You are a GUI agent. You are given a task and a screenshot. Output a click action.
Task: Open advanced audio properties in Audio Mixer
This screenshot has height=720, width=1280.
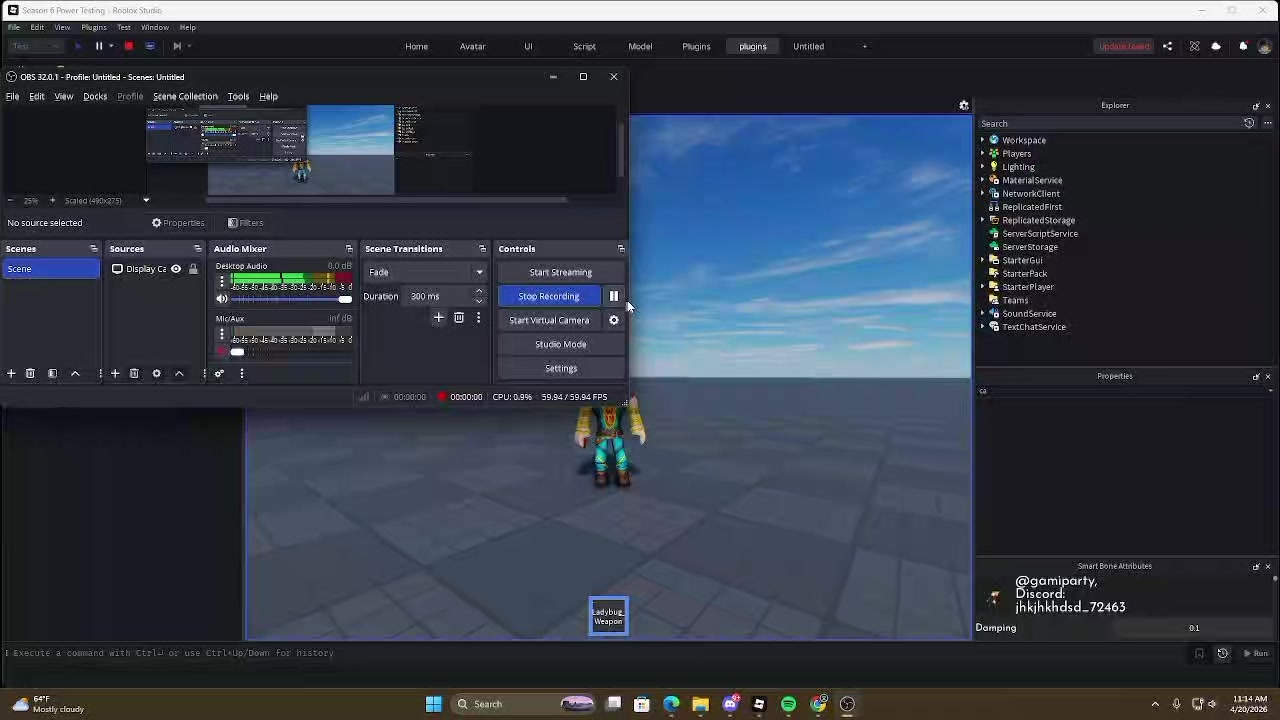coord(219,373)
